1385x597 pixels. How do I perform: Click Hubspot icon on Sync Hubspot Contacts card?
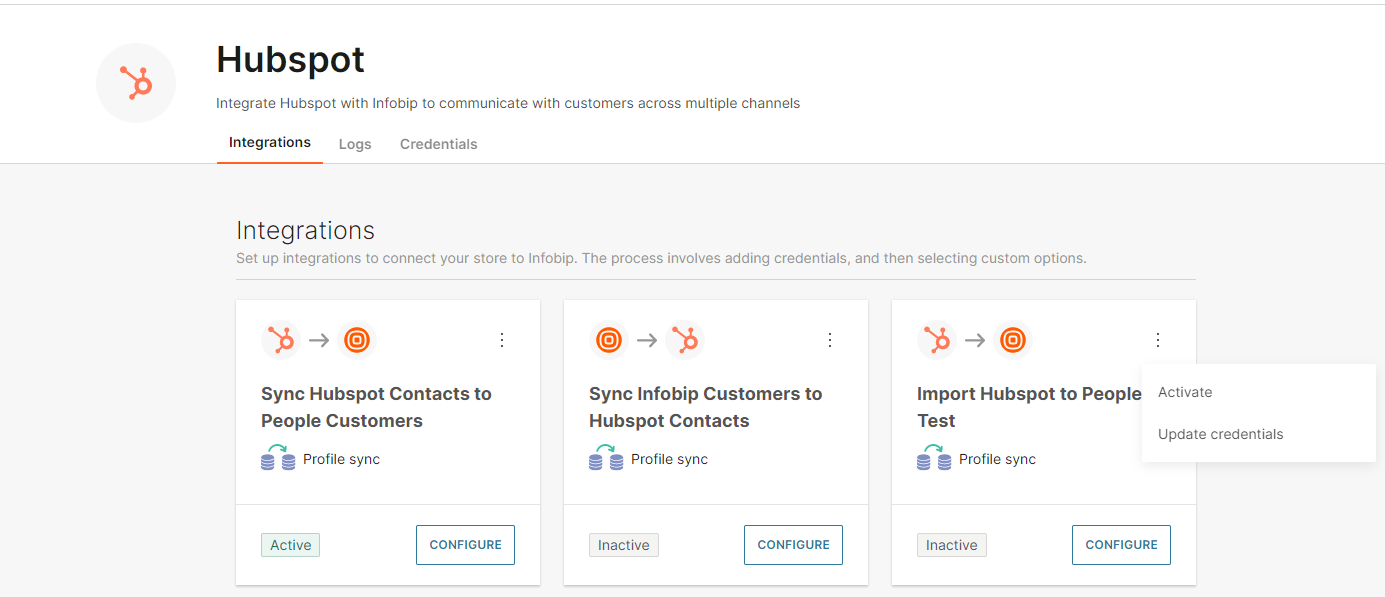281,340
